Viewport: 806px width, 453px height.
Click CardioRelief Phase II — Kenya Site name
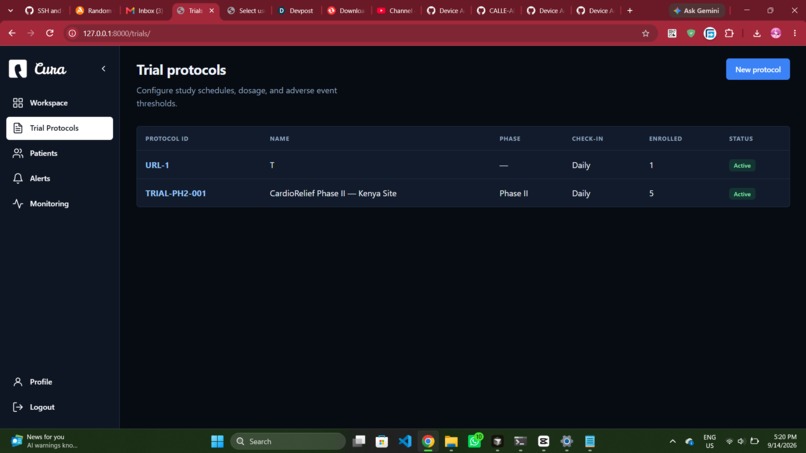(x=333, y=193)
